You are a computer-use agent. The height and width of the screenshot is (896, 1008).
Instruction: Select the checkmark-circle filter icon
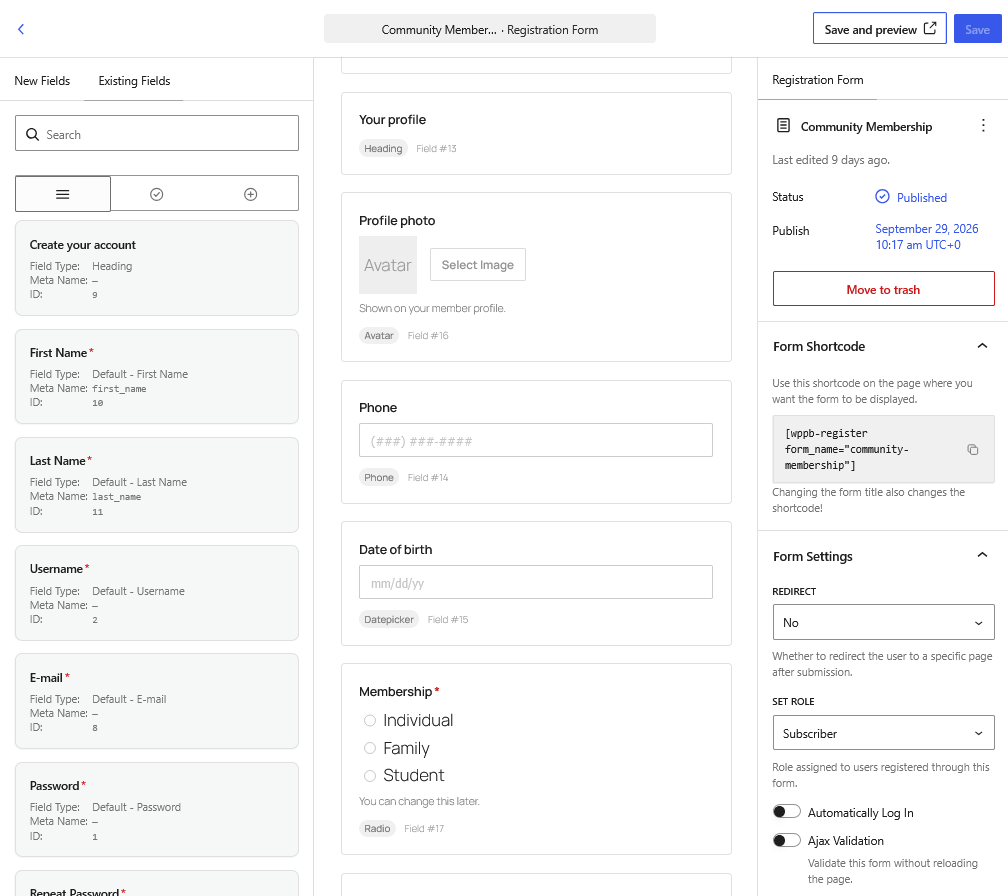tap(156, 194)
